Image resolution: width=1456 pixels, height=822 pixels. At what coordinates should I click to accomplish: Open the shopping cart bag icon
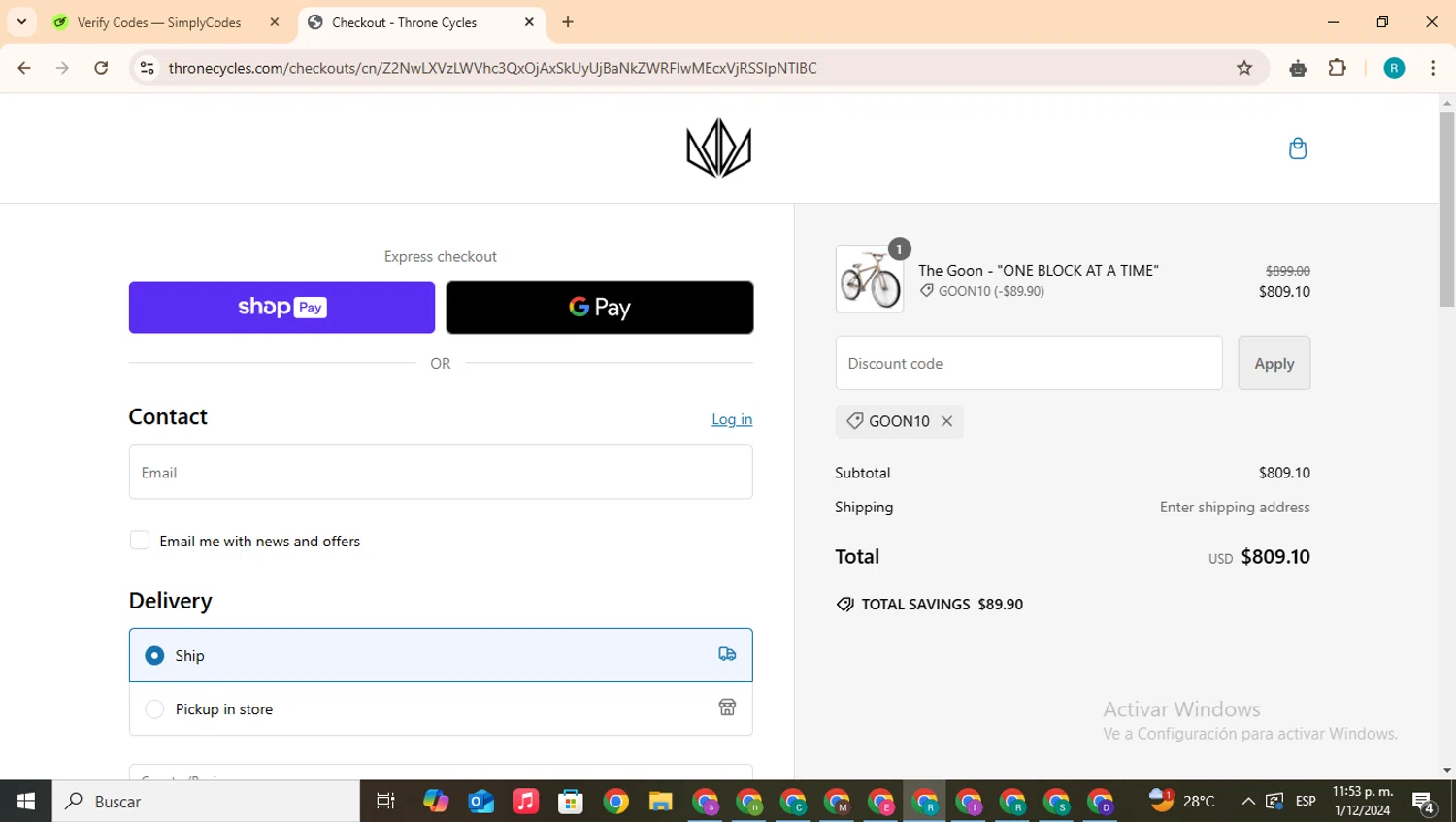pyautogui.click(x=1297, y=148)
